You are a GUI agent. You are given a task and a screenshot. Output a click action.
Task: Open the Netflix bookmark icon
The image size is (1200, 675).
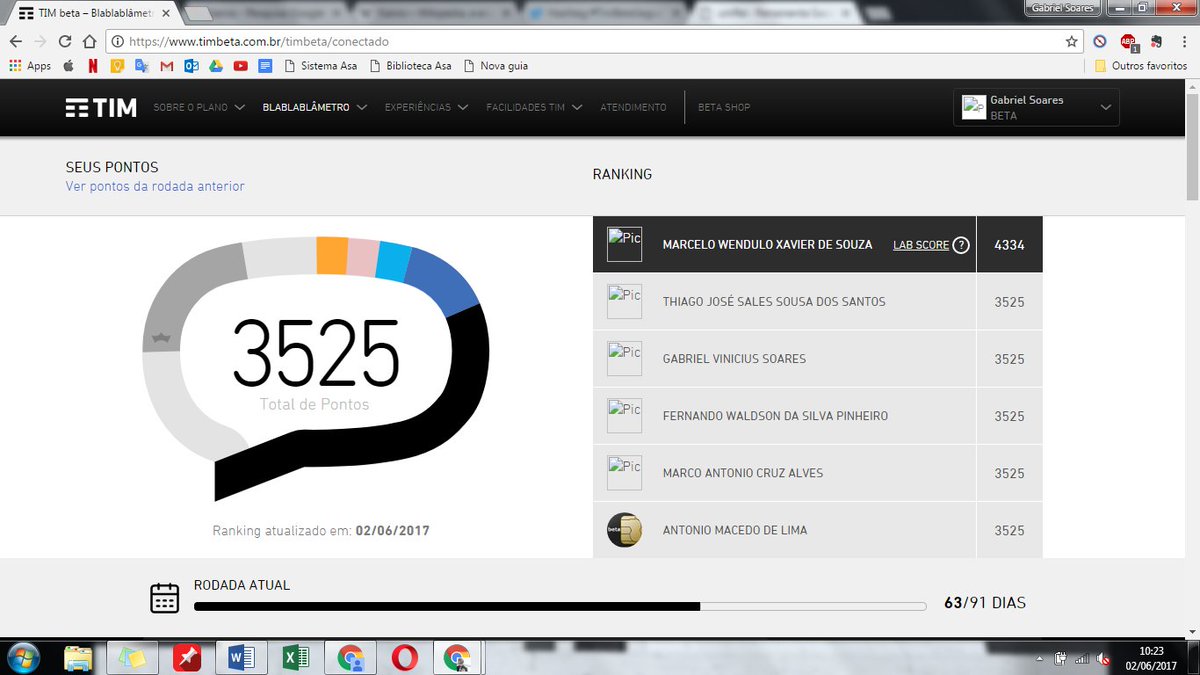(x=93, y=66)
